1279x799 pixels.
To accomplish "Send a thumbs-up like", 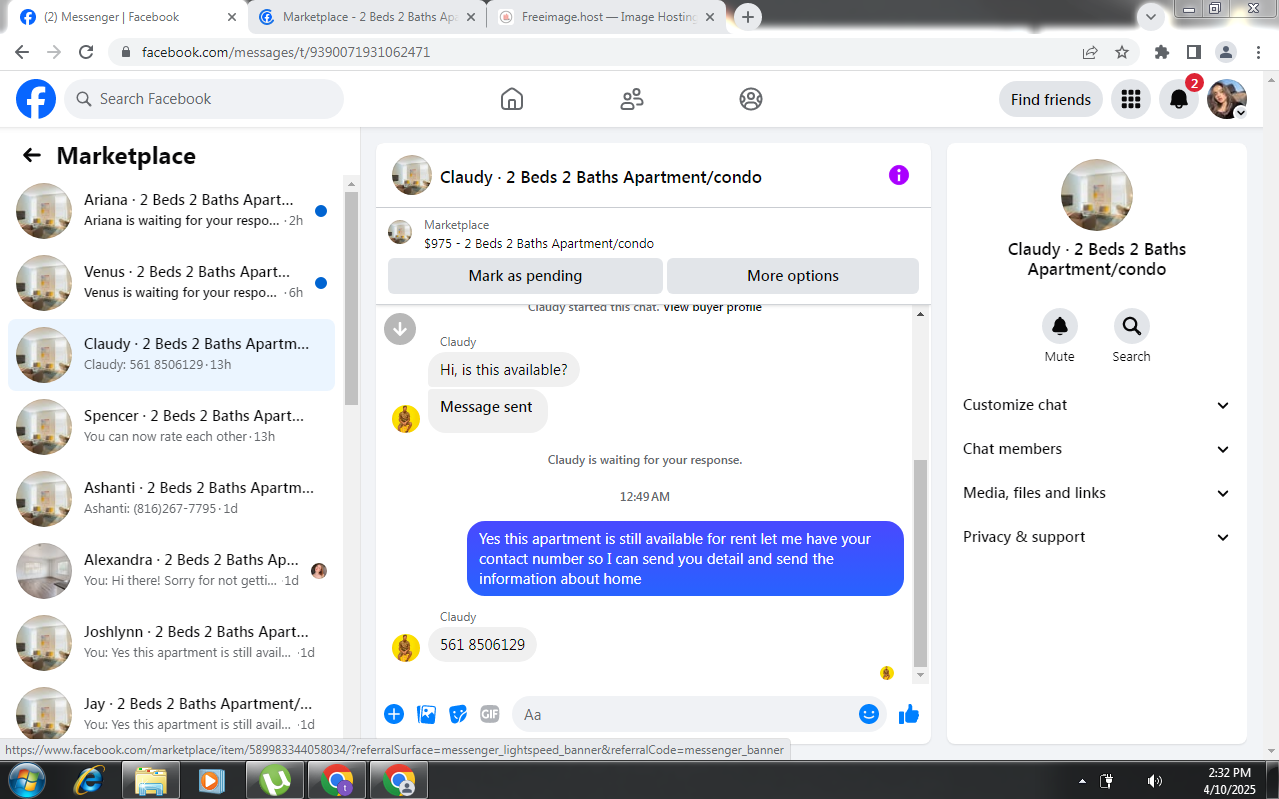I will coord(909,714).
